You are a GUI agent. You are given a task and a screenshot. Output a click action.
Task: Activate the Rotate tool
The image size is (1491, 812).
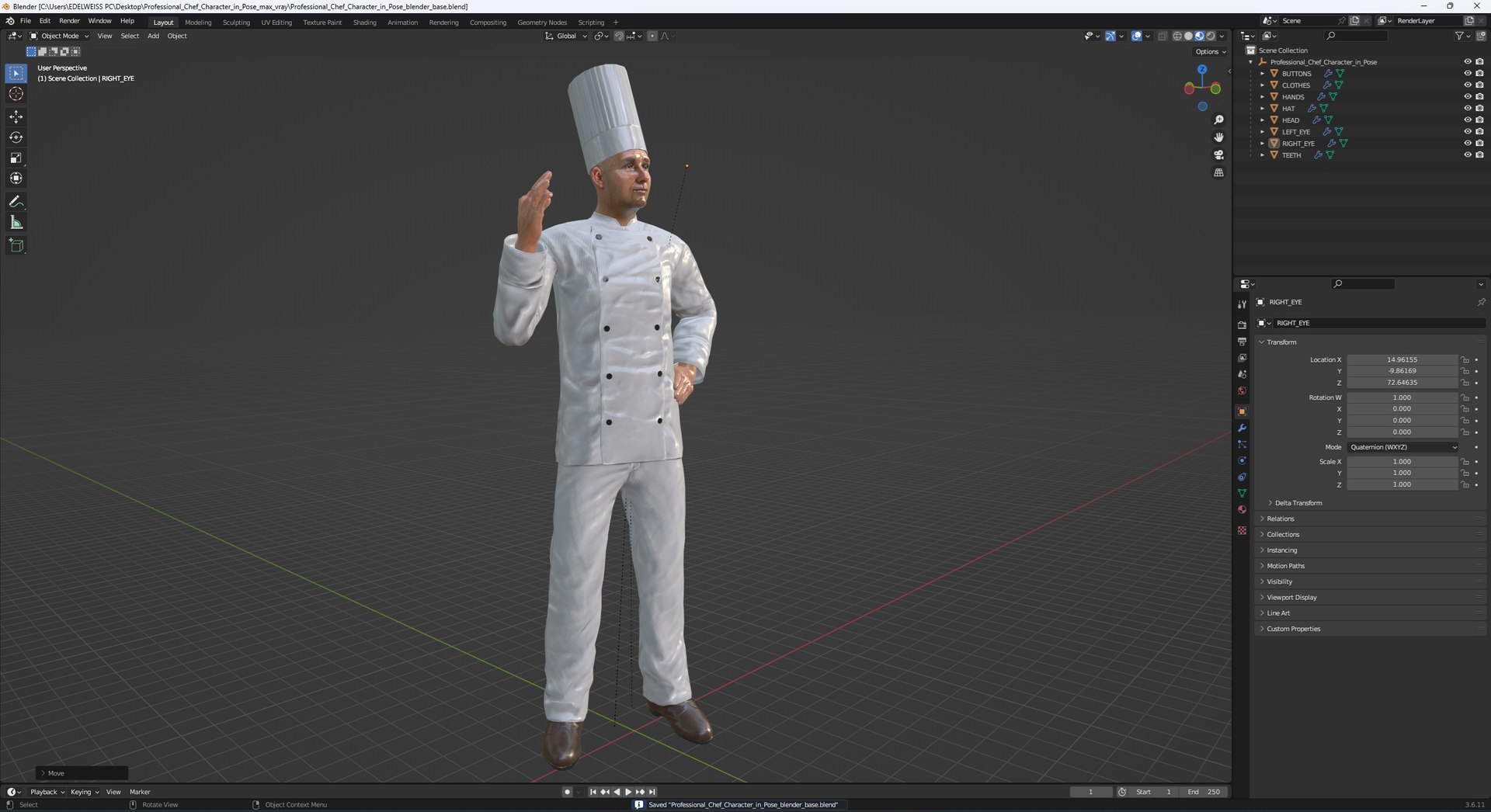(16, 137)
